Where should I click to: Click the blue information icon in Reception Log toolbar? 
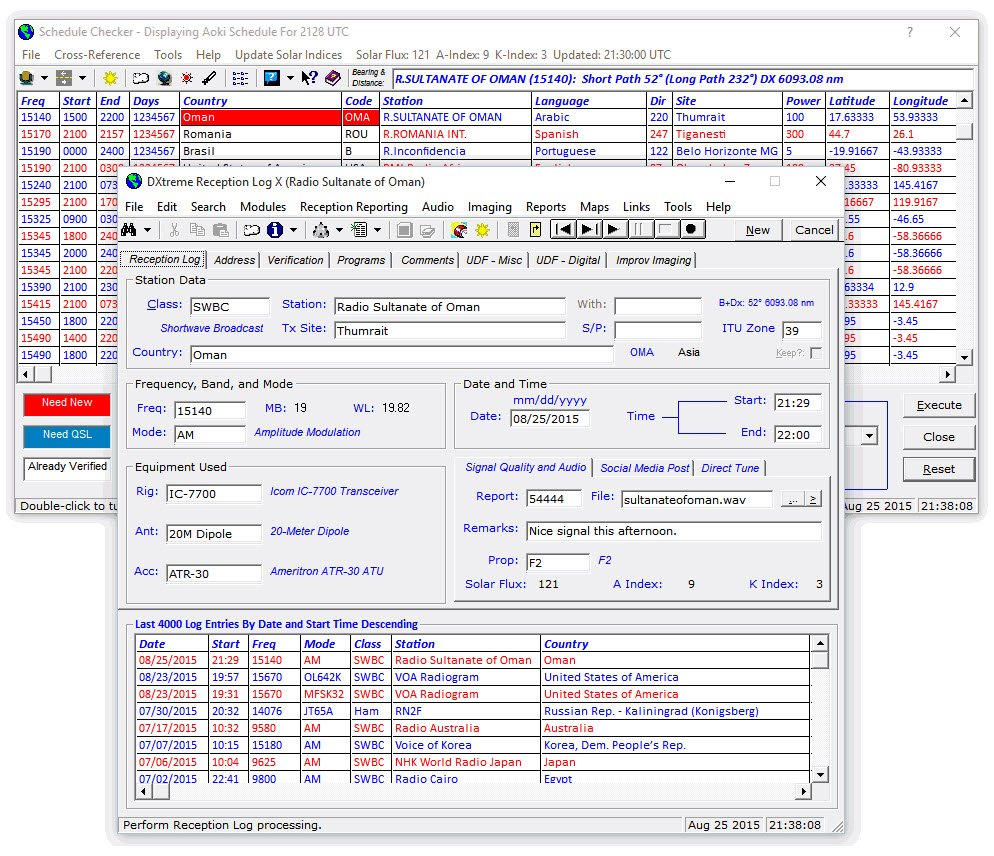click(274, 230)
